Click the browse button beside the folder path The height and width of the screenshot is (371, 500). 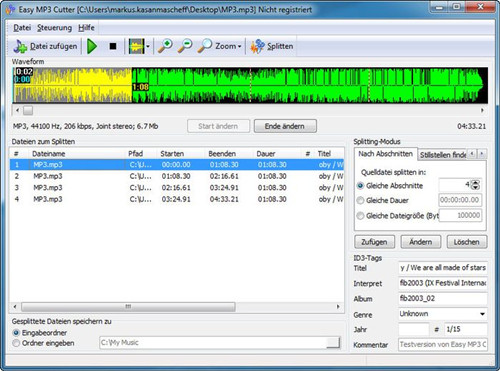pos(333,343)
